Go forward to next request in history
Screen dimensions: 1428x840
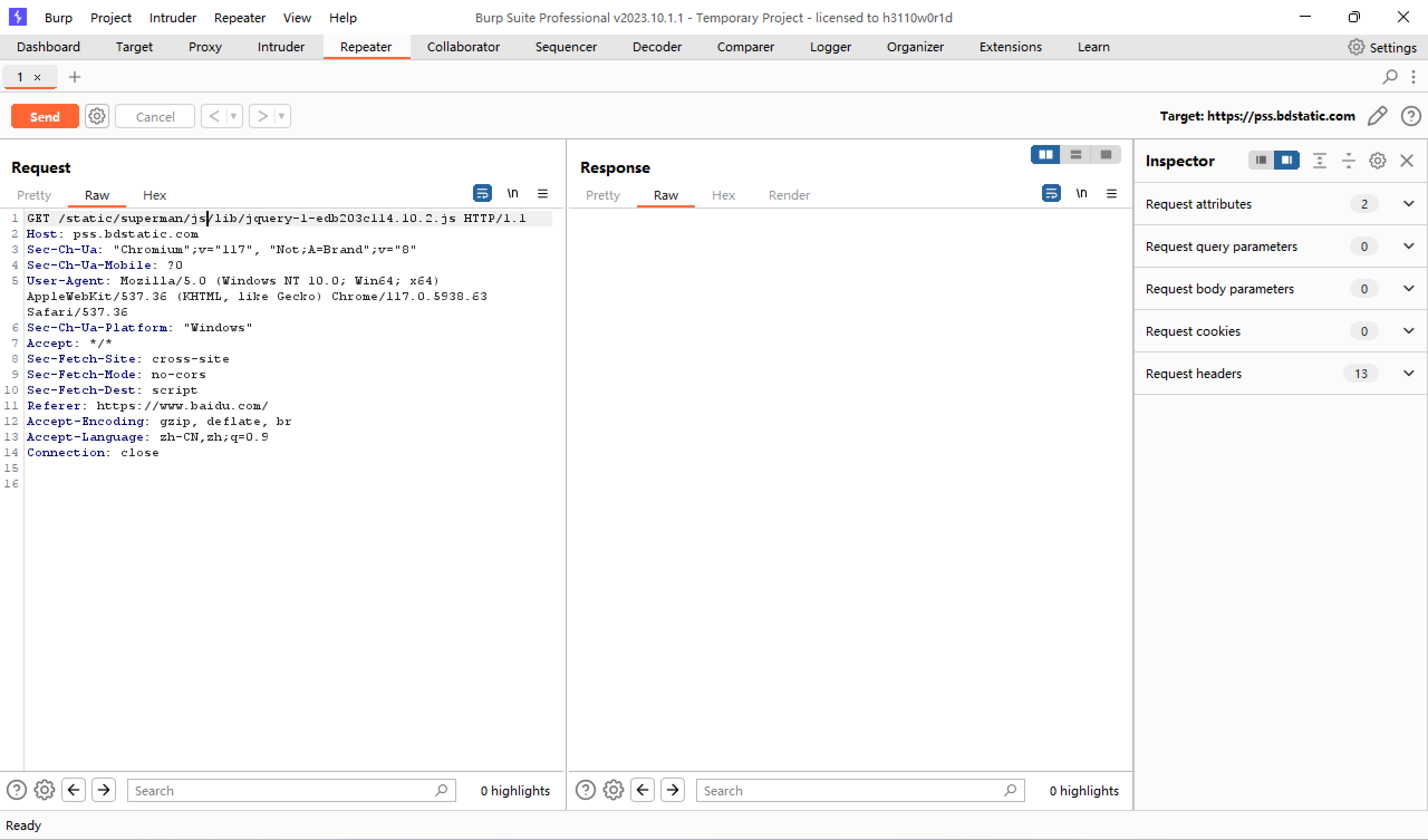pyautogui.click(x=262, y=116)
